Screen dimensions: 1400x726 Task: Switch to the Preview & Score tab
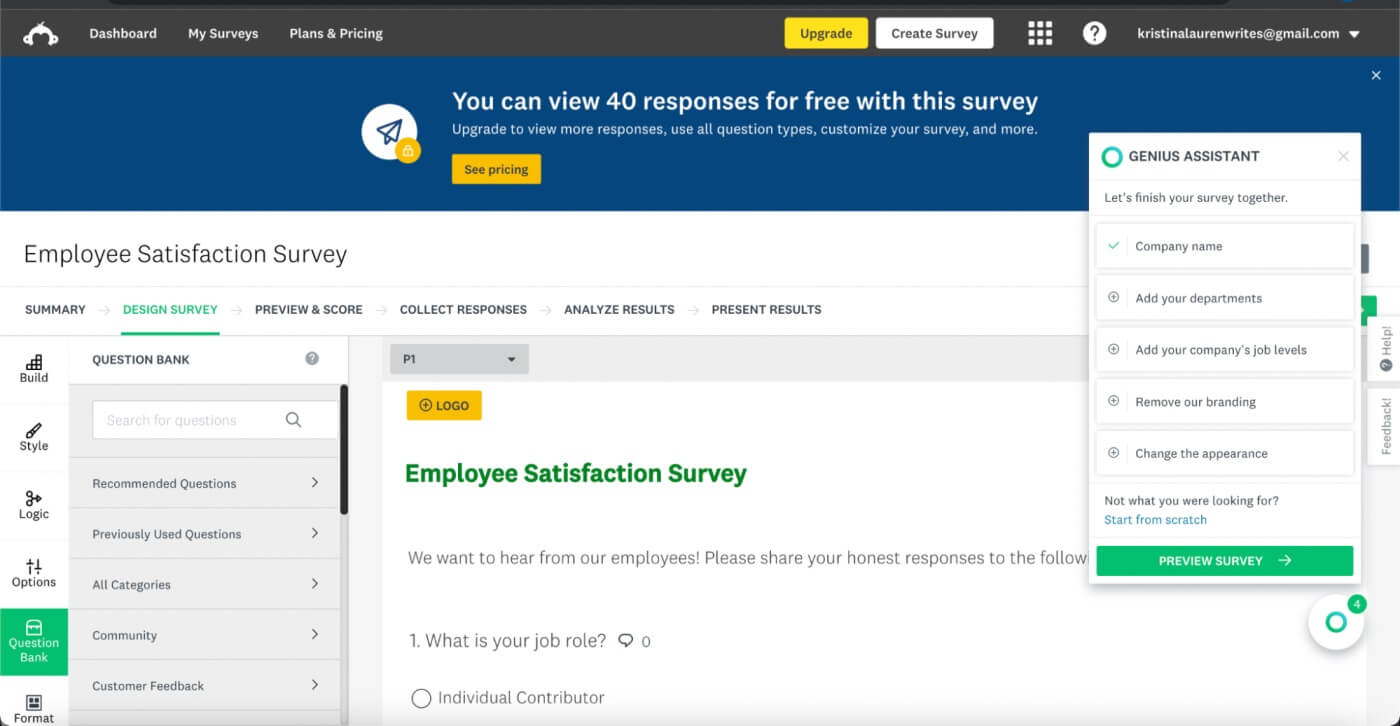point(308,310)
